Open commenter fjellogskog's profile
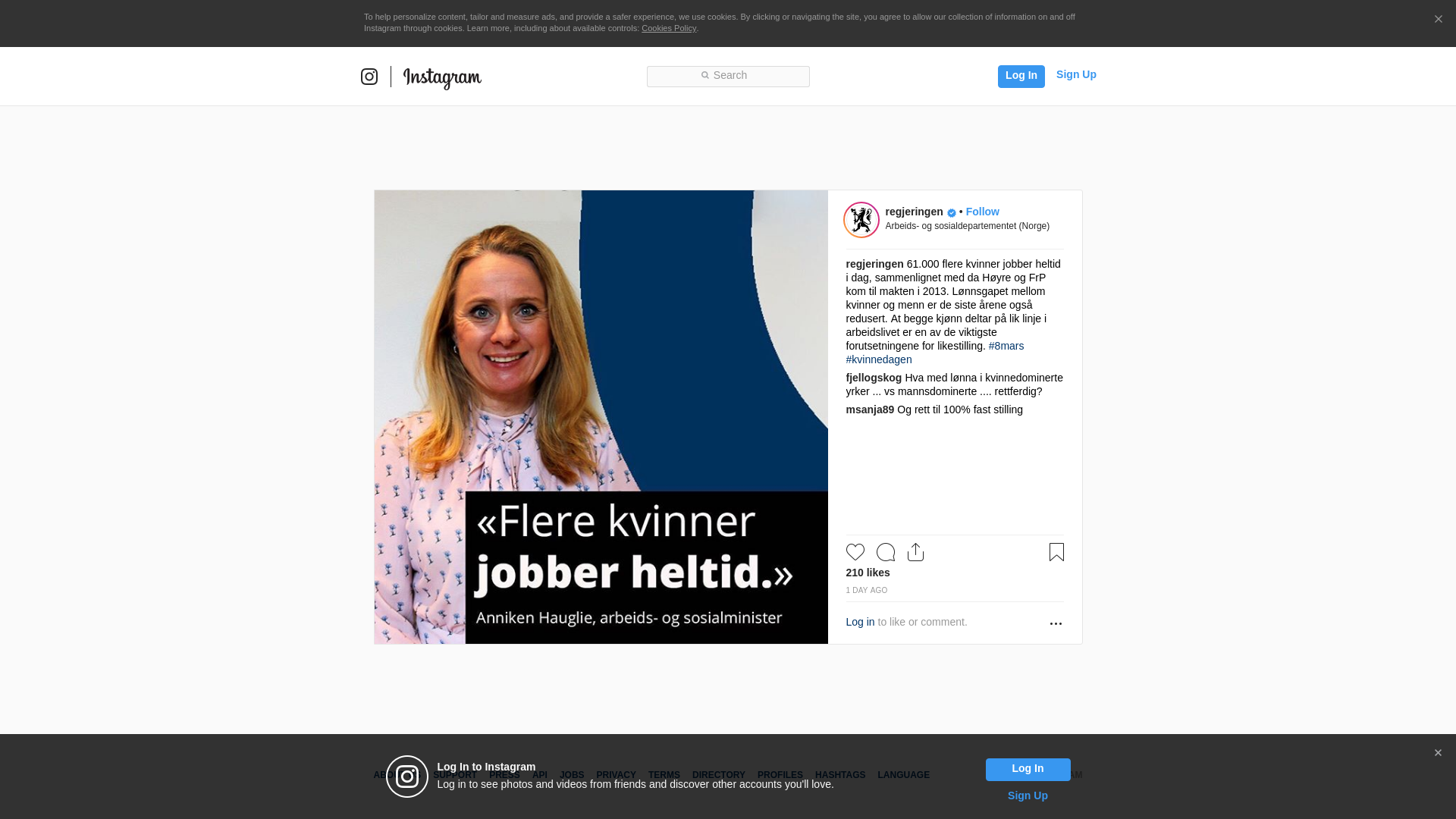 click(x=874, y=378)
